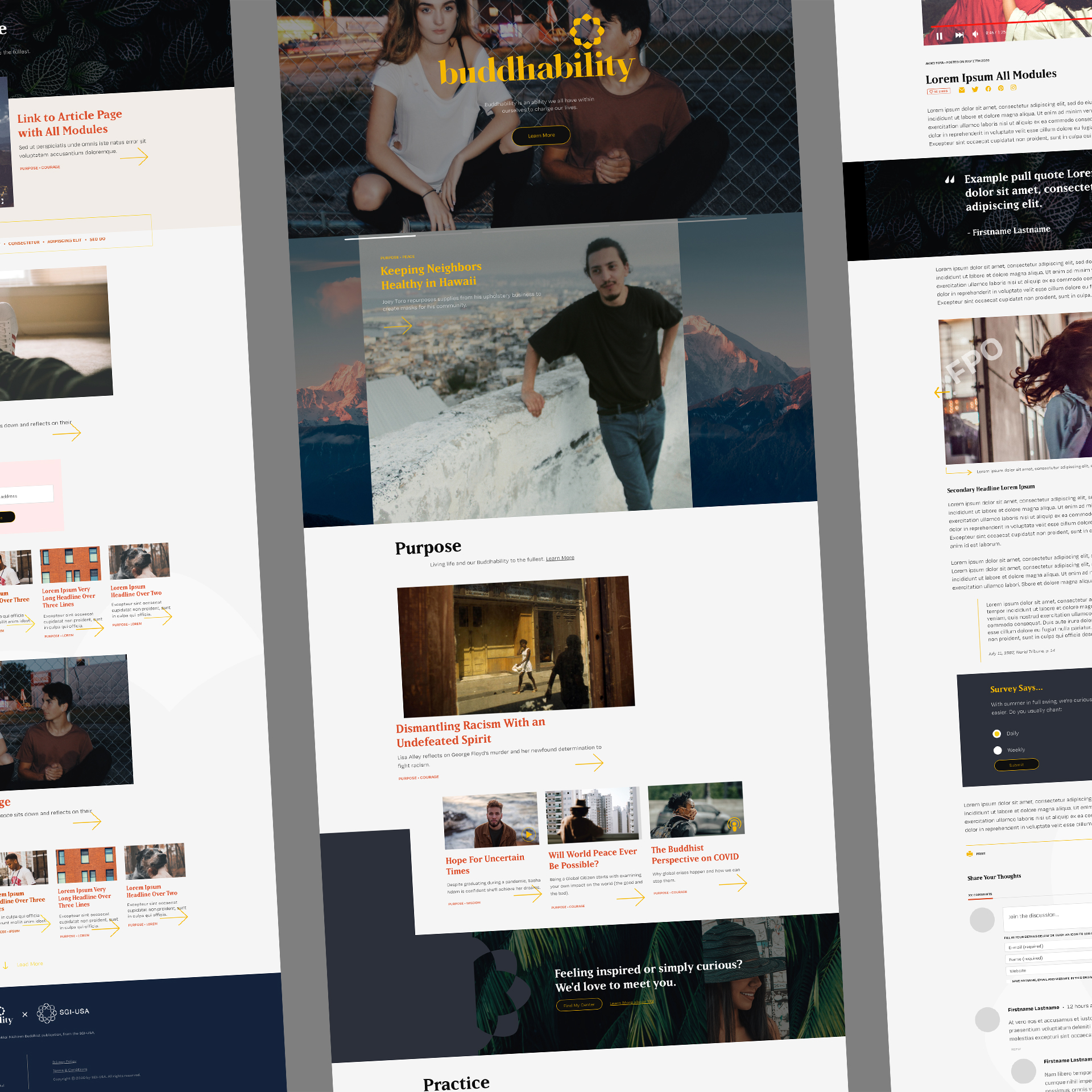Screen dimensions: 1092x1092
Task: Open lower Lorem Ipsum Headline Over Two card
Action: point(152,891)
